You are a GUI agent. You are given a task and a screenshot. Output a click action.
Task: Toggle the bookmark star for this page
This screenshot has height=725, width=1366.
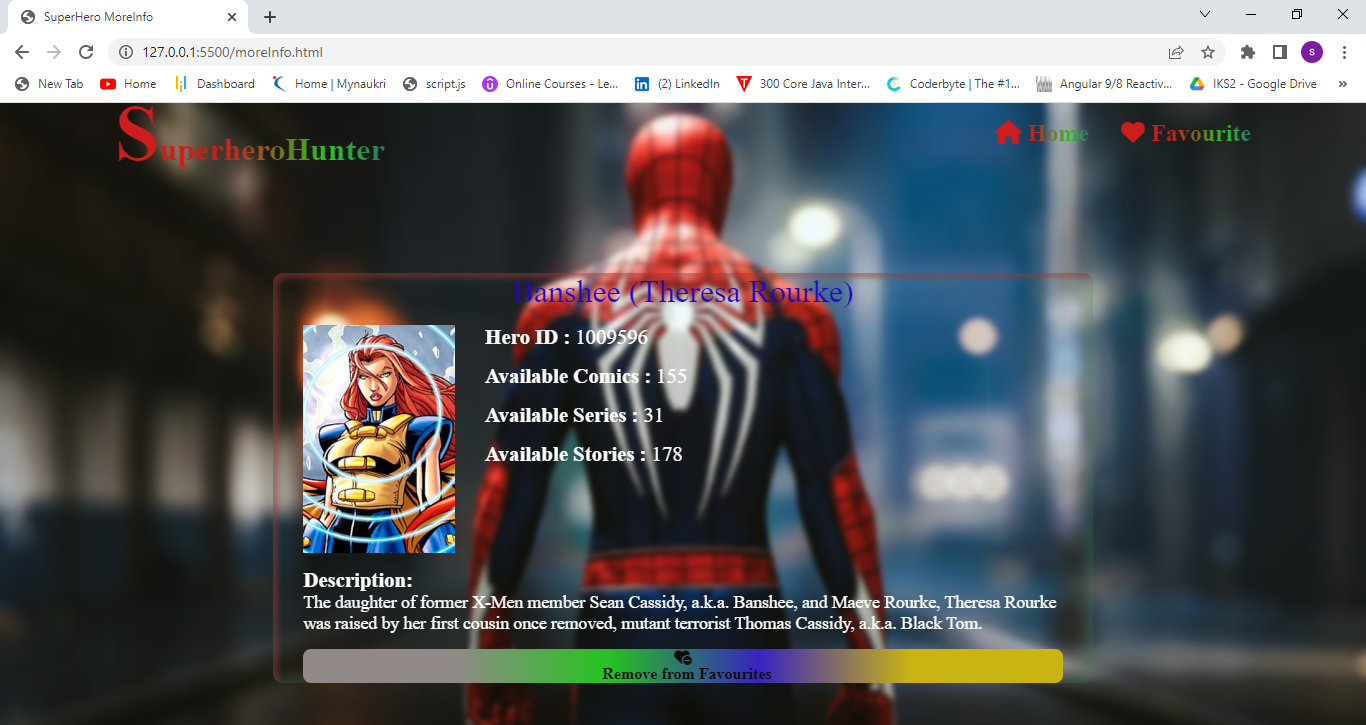point(1208,52)
